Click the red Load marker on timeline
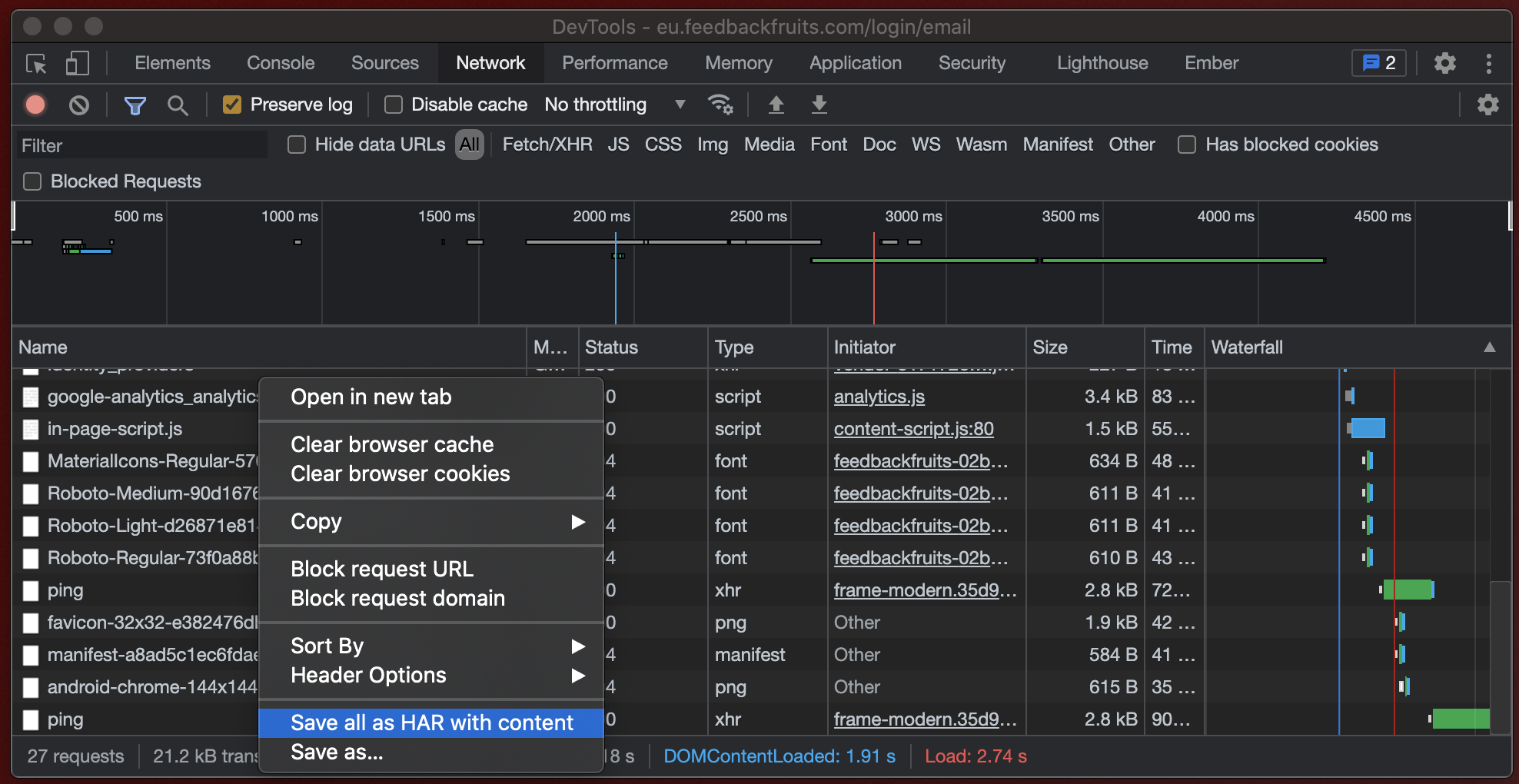 click(874, 277)
